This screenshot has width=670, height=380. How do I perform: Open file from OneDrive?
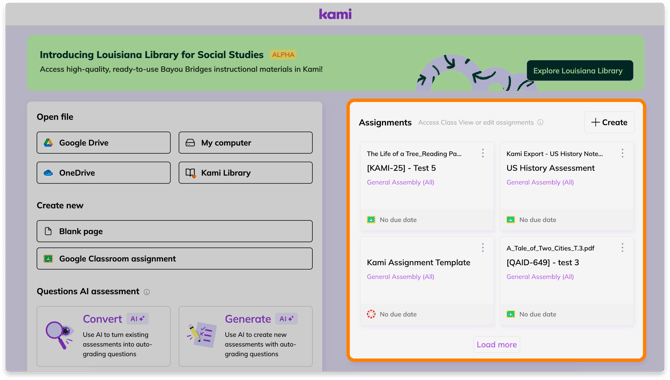click(x=103, y=173)
